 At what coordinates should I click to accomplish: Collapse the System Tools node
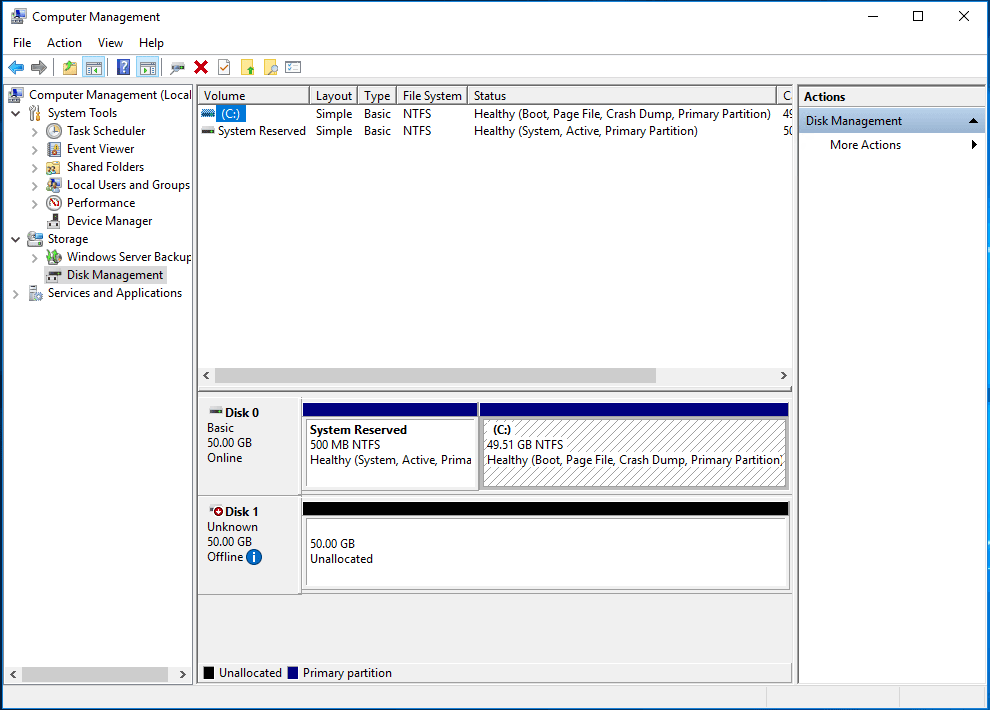[x=16, y=114]
